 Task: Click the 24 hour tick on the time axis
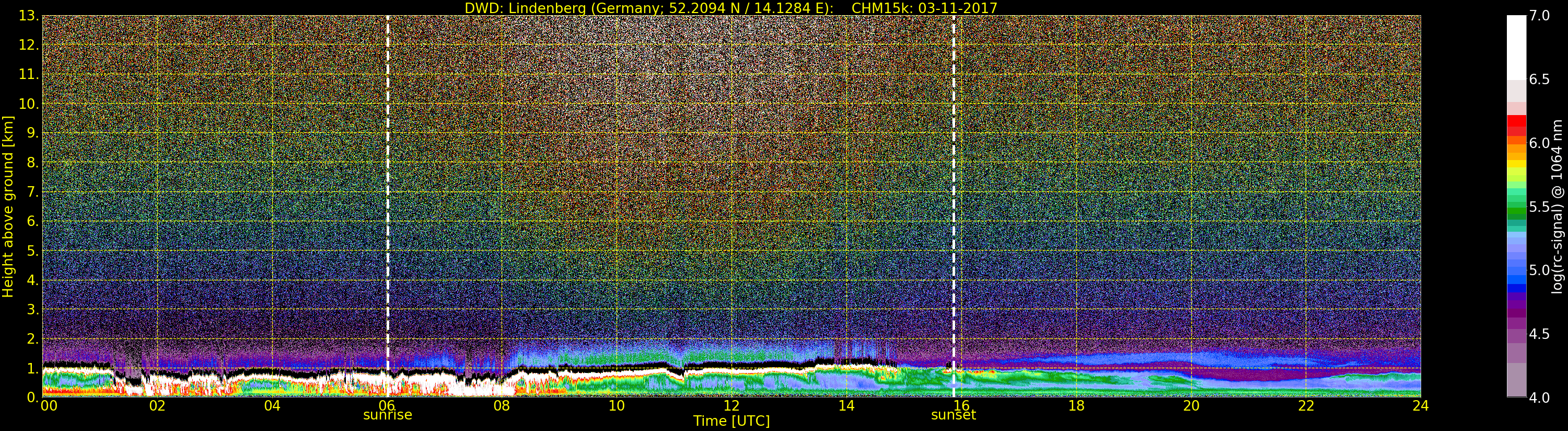click(1420, 406)
